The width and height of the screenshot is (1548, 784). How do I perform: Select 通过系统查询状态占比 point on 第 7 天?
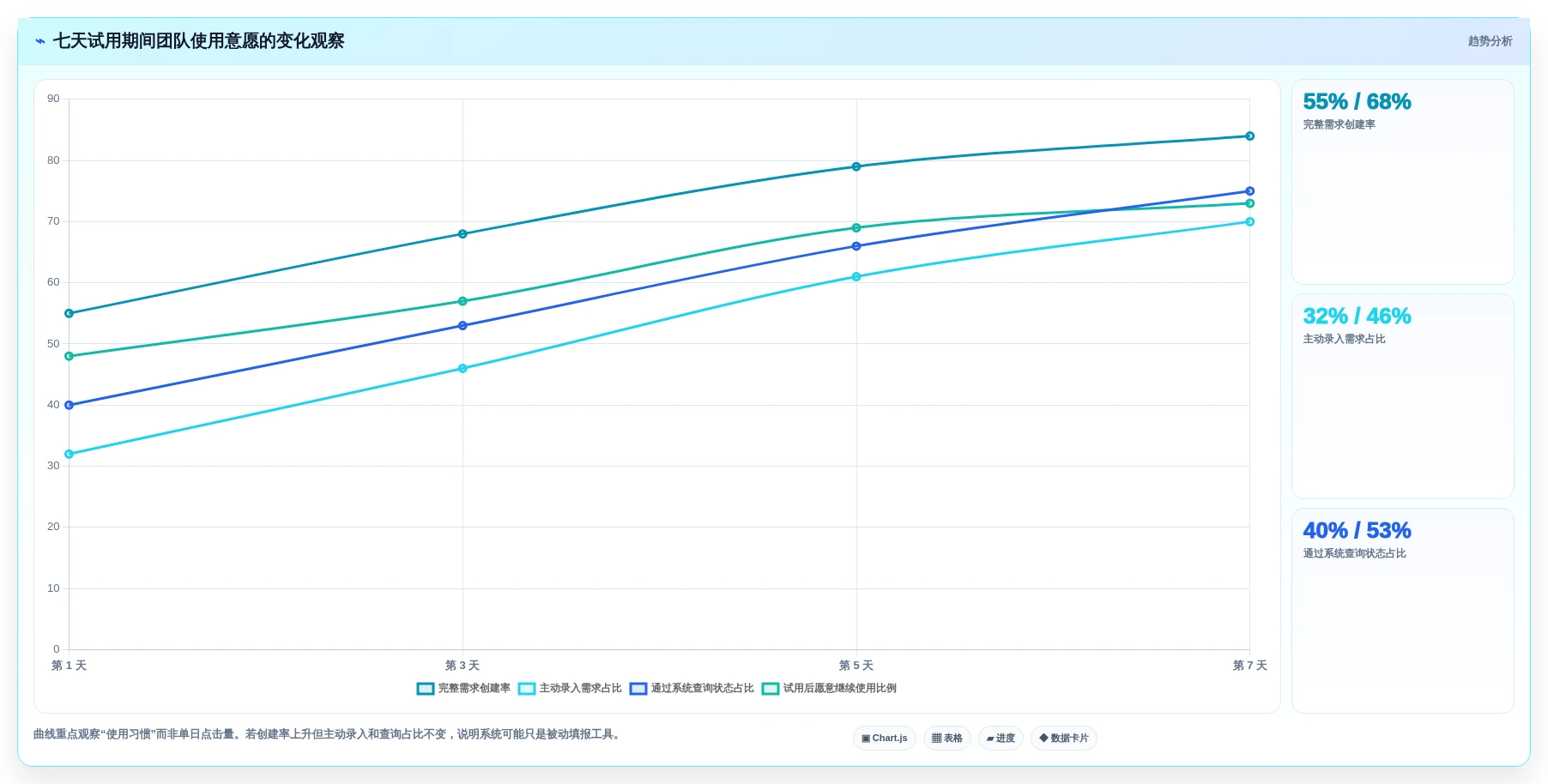pos(1249,191)
